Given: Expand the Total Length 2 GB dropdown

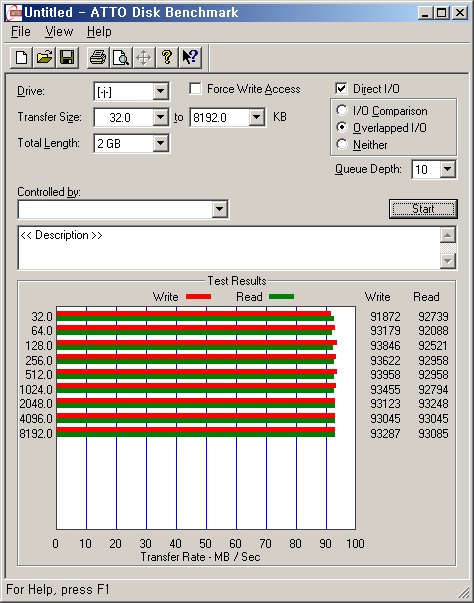Looking at the screenshot, I should pyautogui.click(x=160, y=143).
